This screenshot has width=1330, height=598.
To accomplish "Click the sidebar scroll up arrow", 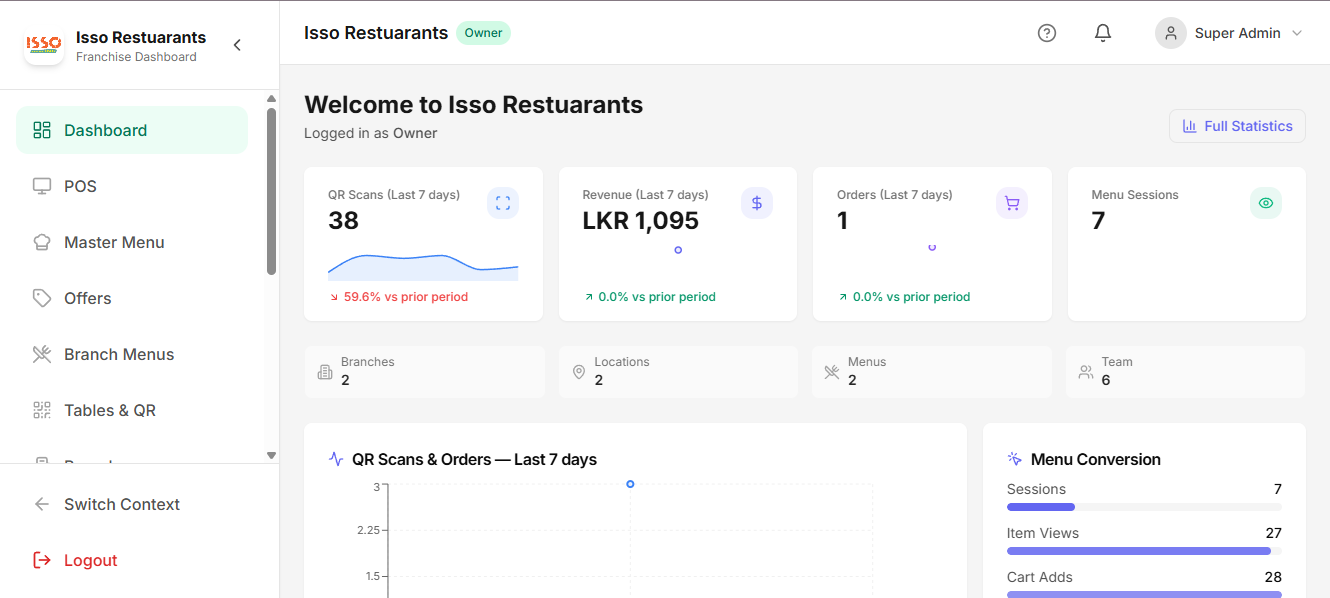I will pyautogui.click(x=271, y=98).
